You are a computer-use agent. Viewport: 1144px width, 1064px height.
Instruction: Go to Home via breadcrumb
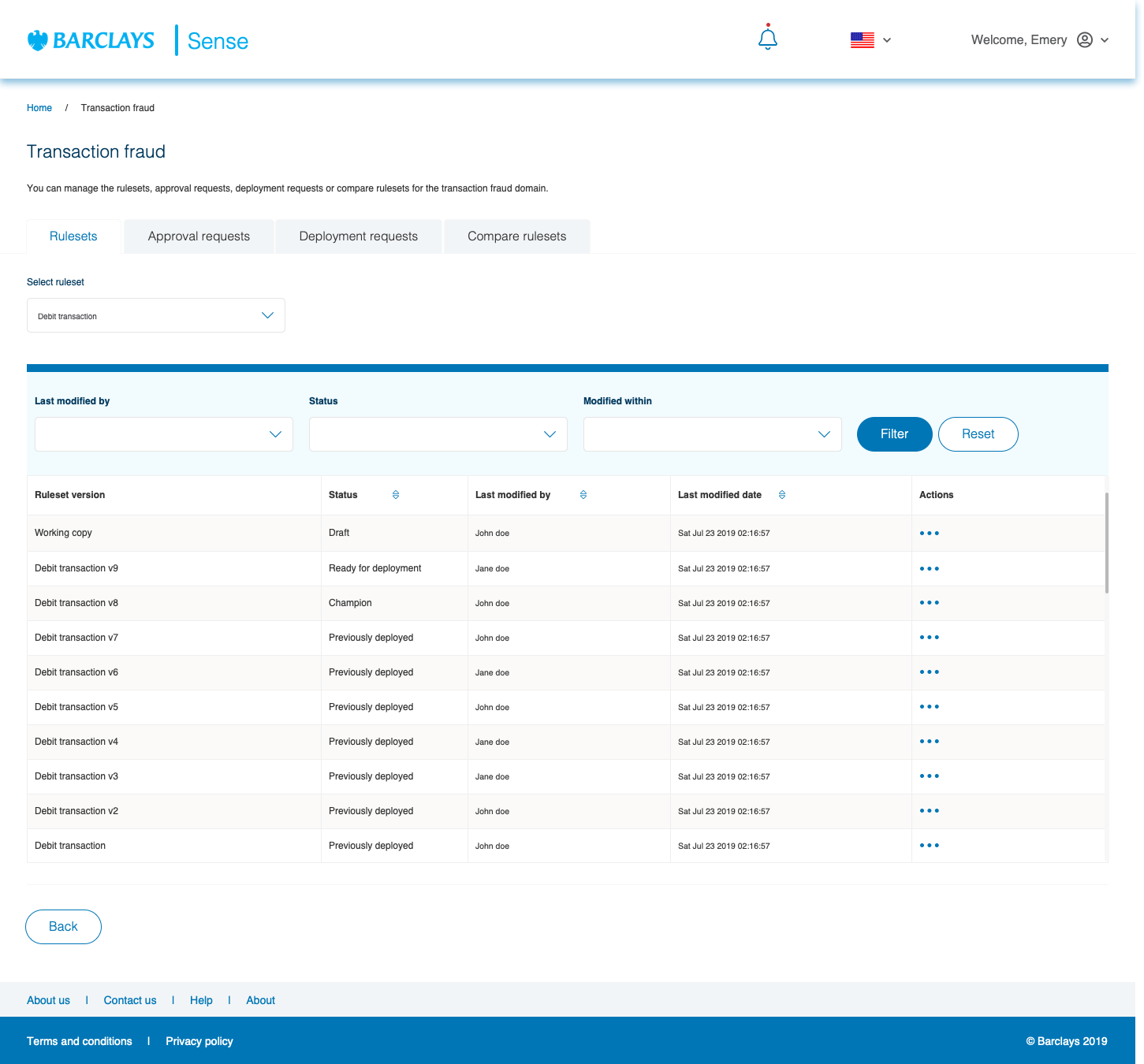coord(39,108)
